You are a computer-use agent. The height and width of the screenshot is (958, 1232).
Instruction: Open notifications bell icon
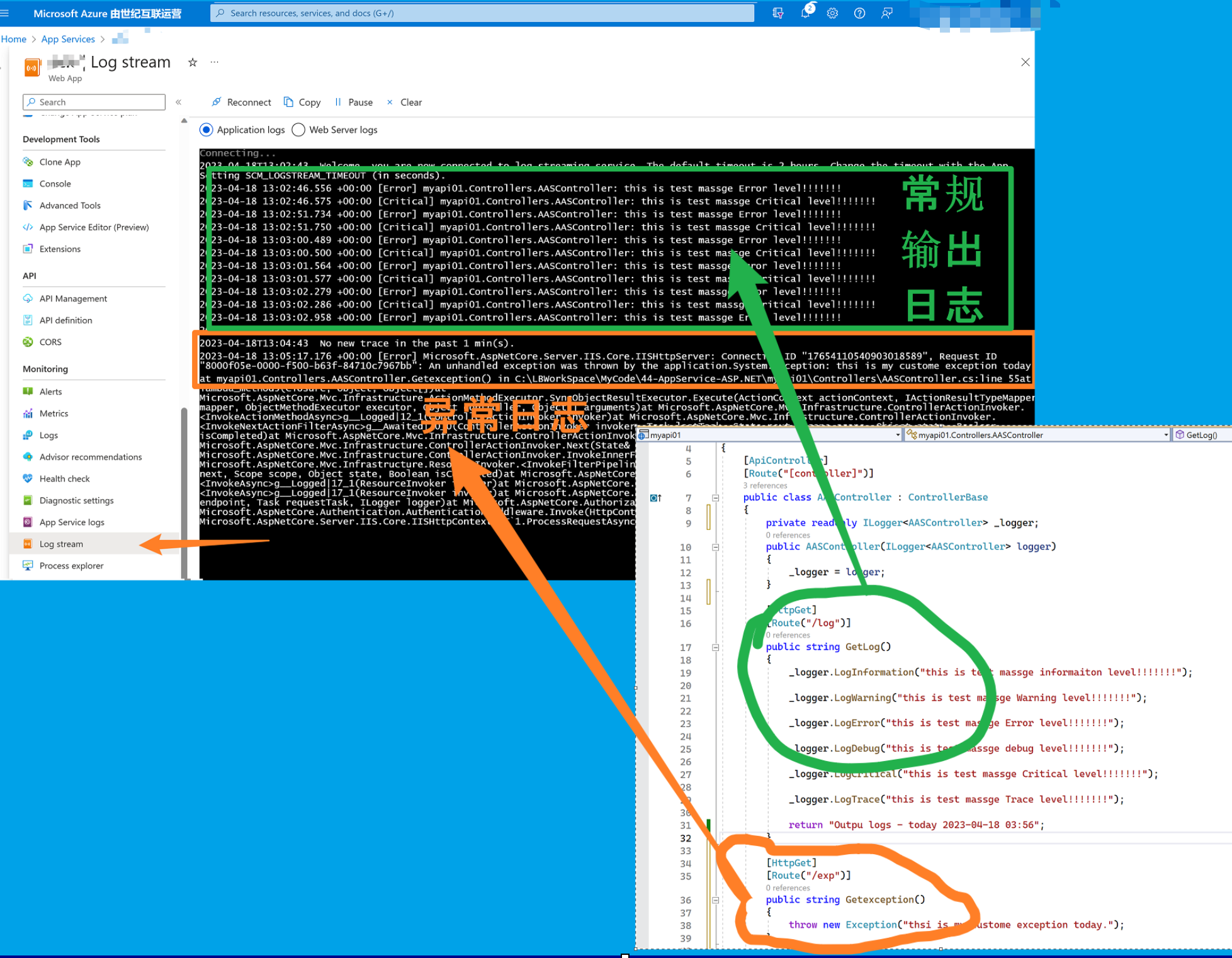coord(805,13)
